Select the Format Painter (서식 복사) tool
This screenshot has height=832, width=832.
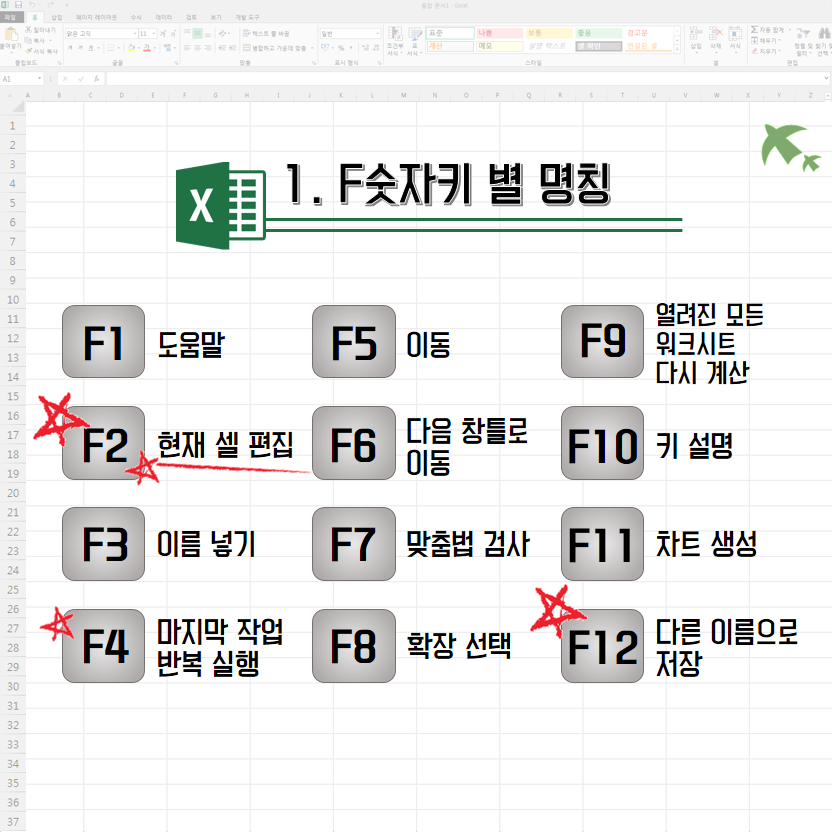(x=28, y=50)
